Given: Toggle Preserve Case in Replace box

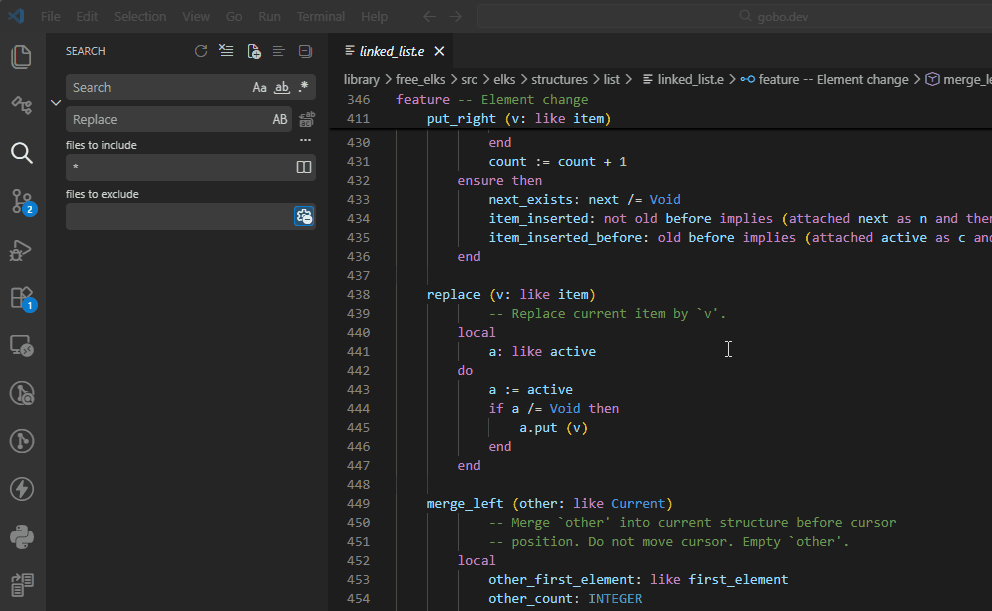Looking at the screenshot, I should click(x=280, y=120).
